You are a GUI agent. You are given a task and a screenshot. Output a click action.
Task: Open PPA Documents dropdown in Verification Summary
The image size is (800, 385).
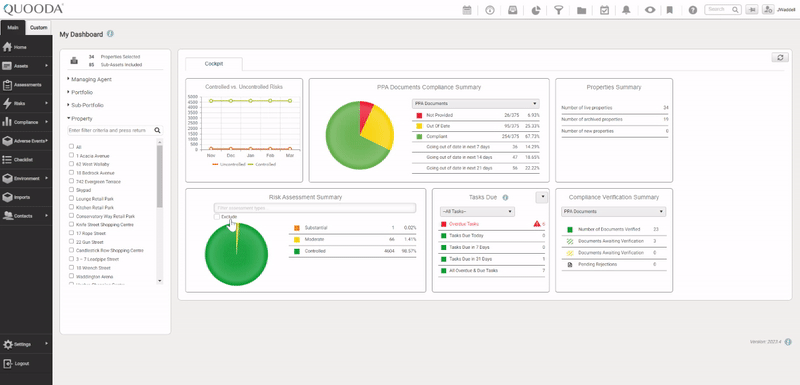[613, 211]
